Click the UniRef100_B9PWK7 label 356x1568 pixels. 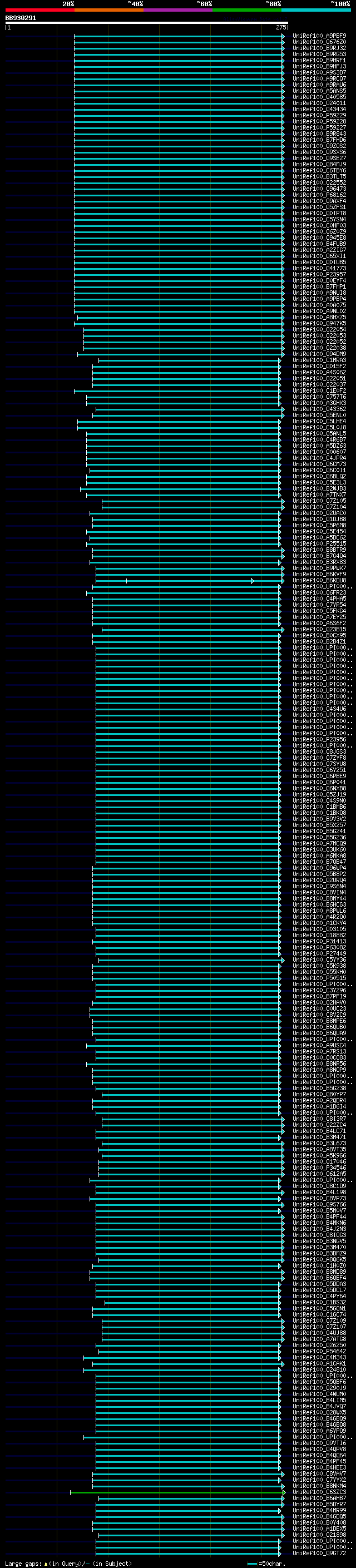tap(319, 568)
